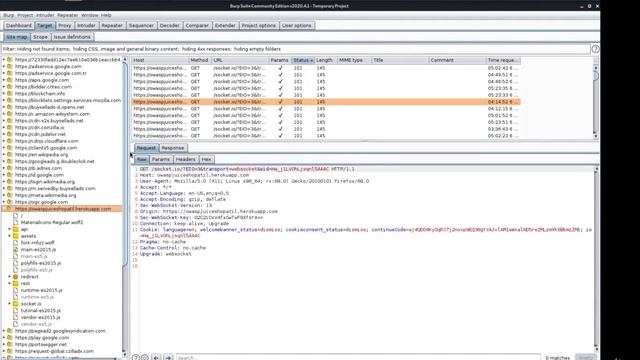Switch to the Decoder tab
The height and width of the screenshot is (360, 640).
click(169, 25)
